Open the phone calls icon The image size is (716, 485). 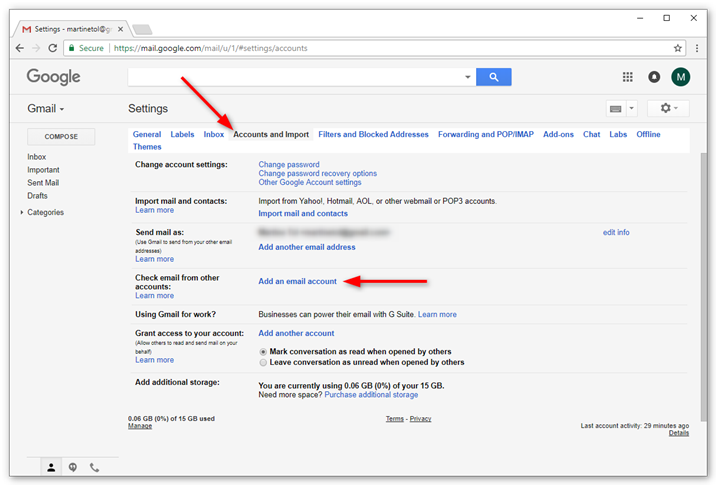pyautogui.click(x=95, y=467)
